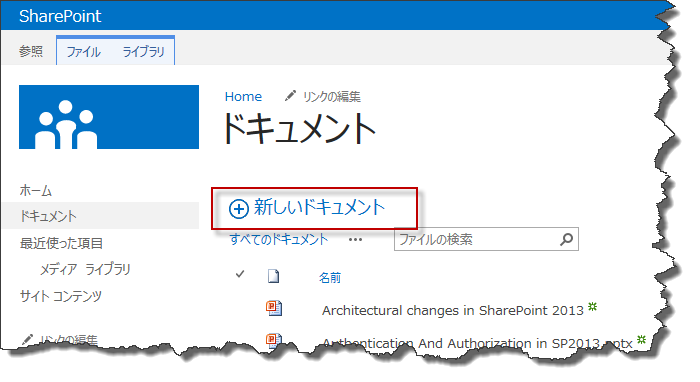Image resolution: width=700 pixels, height=382 pixels.
Task: Toggle the select-all checkmark in header
Action: (240, 274)
